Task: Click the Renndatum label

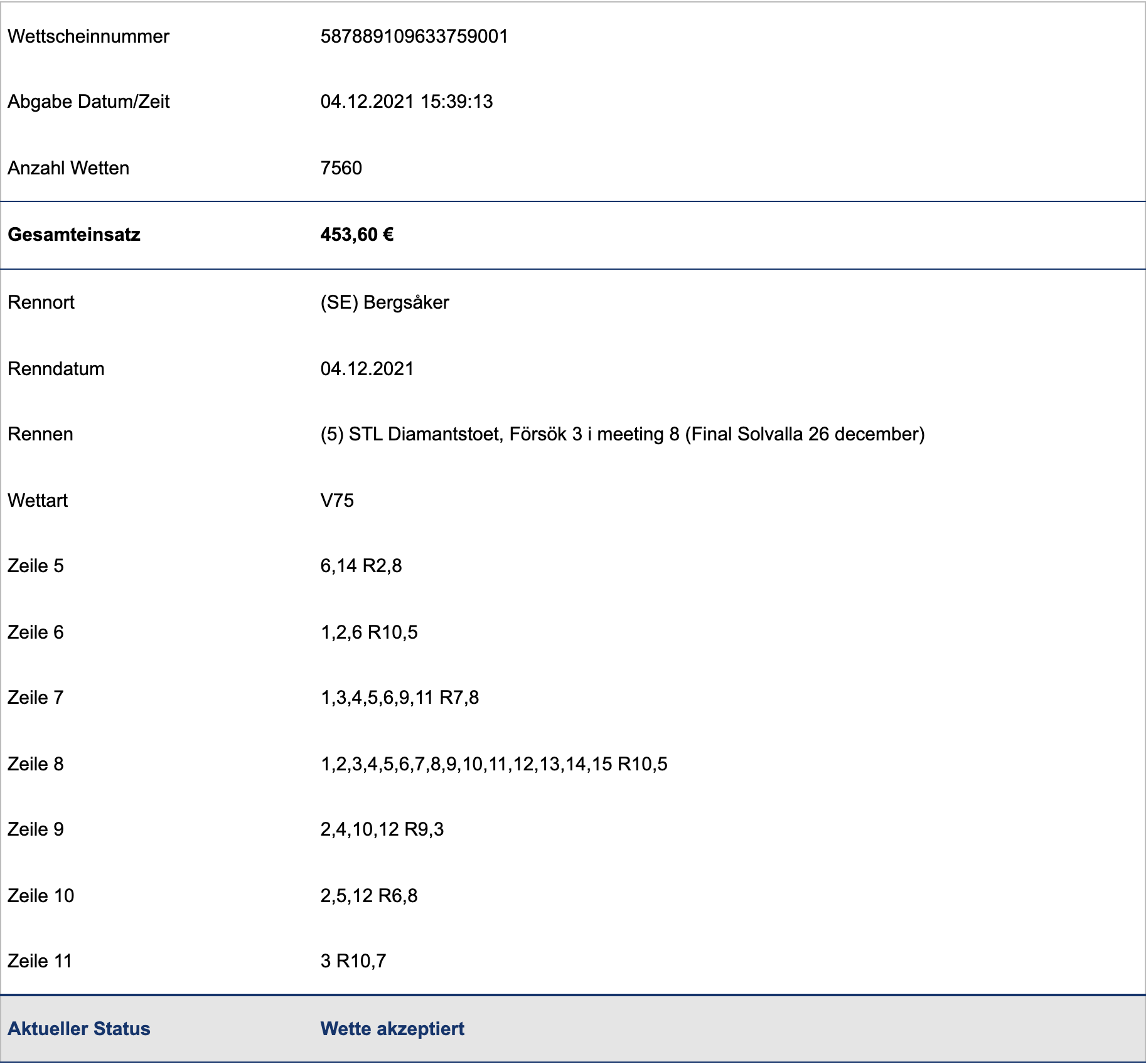Action: click(x=56, y=369)
